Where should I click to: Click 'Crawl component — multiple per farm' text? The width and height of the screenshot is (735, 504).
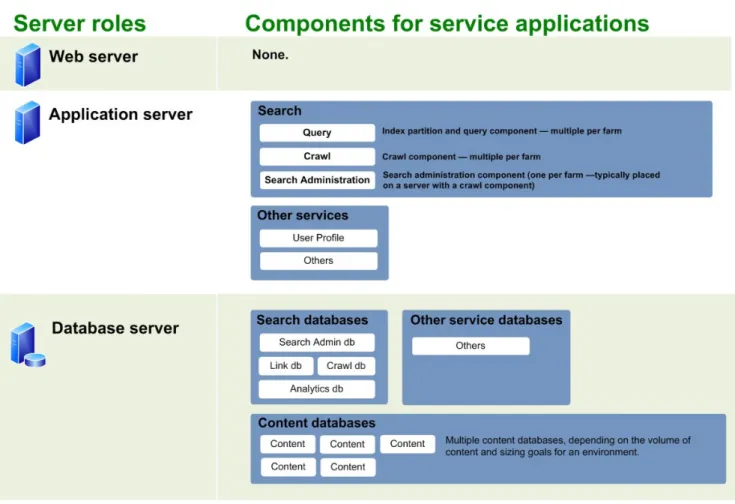click(461, 157)
